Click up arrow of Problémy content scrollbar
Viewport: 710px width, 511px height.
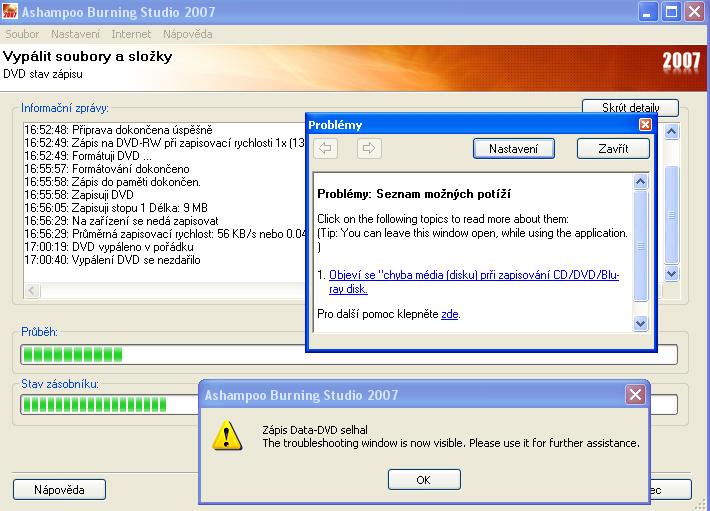click(x=640, y=182)
